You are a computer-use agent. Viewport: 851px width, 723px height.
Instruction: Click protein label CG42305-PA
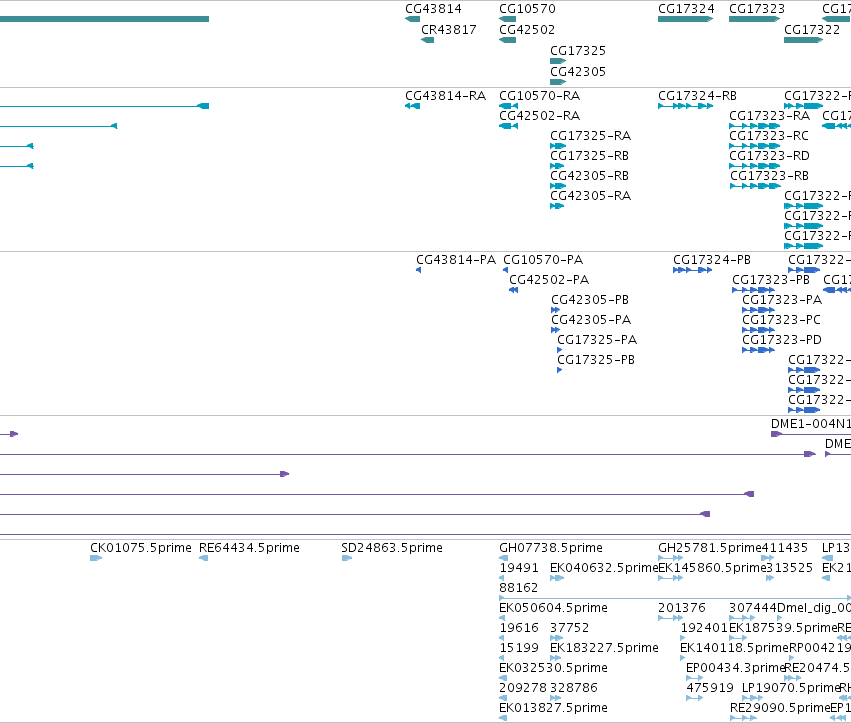591,321
